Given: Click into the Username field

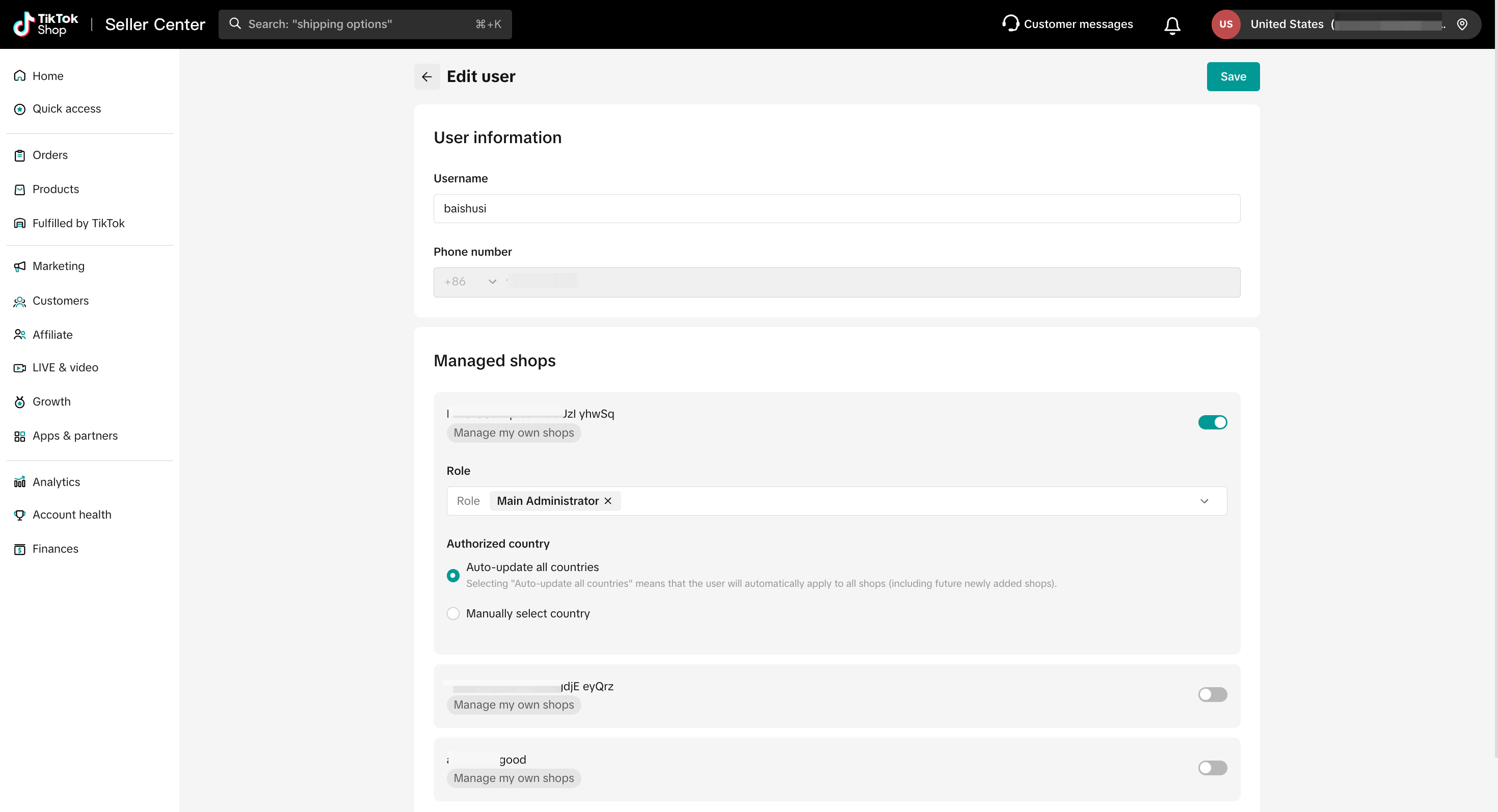Looking at the screenshot, I should tap(836, 209).
